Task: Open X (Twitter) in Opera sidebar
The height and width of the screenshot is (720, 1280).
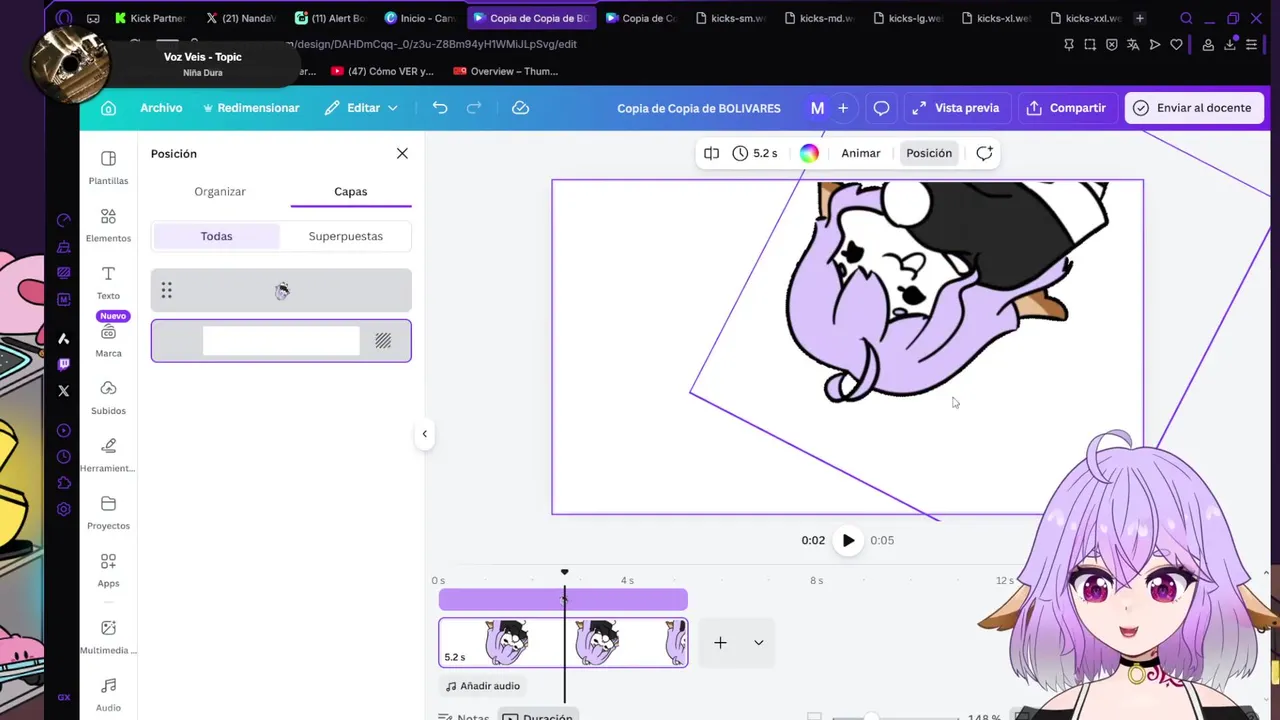Action: click(x=64, y=391)
